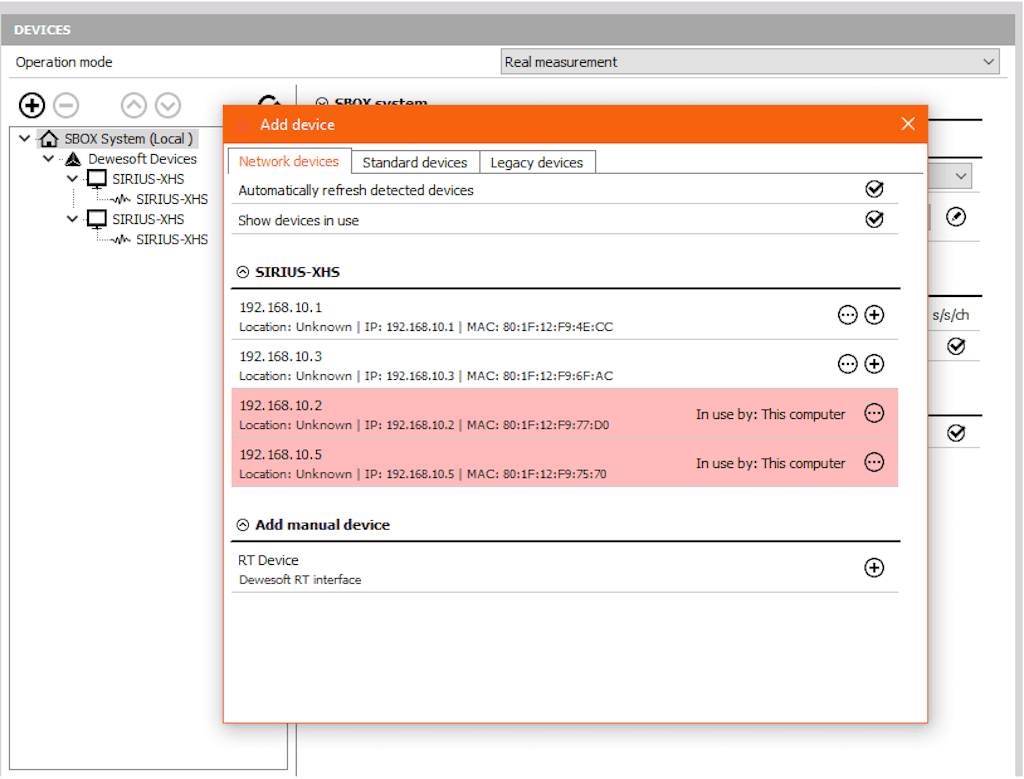This screenshot has height=779, width=1024.
Task: Collapse the Add manual device section
Action: [243, 525]
